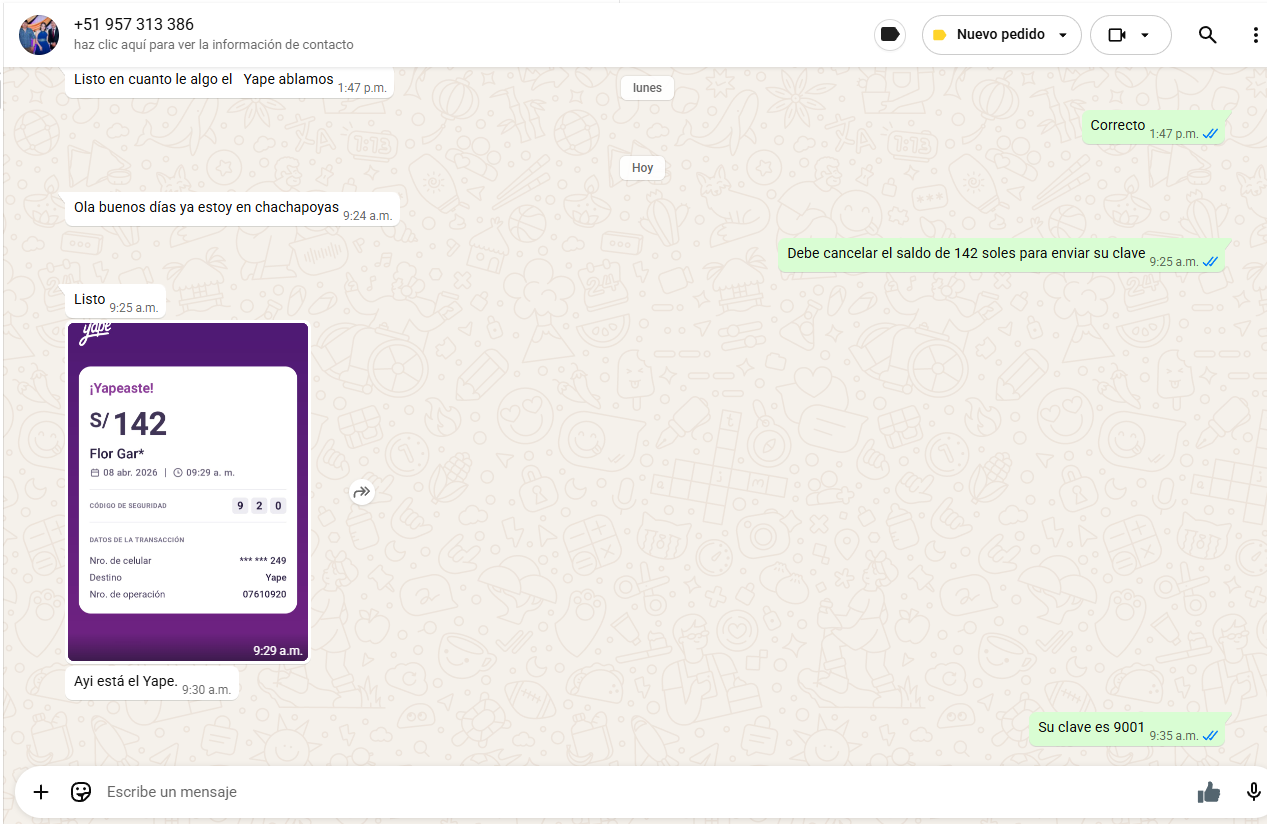The height and width of the screenshot is (824, 1267).
Task: Select the saldo de 142 soles message
Action: pyautogui.click(x=965, y=254)
